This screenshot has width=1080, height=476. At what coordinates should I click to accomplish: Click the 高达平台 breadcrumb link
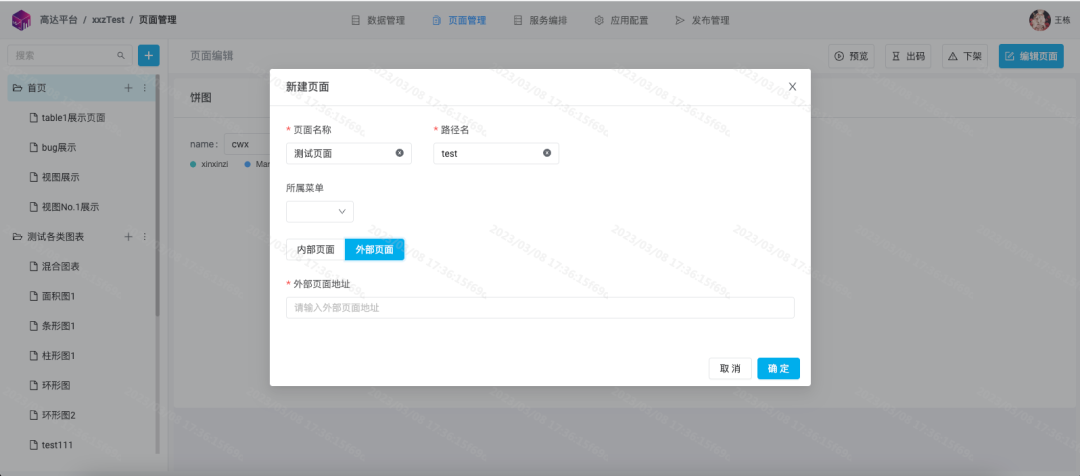[59, 20]
